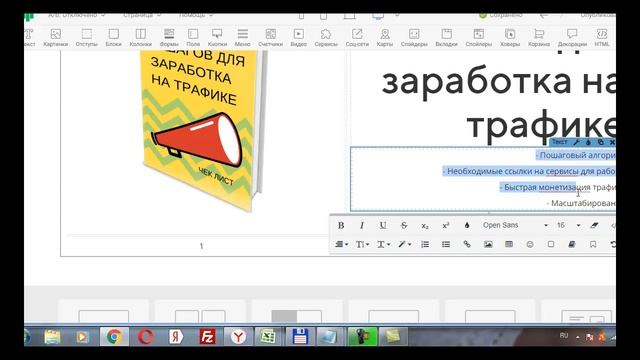
Task: Open the Yandex red Я taskbar icon
Action: pos(176,337)
